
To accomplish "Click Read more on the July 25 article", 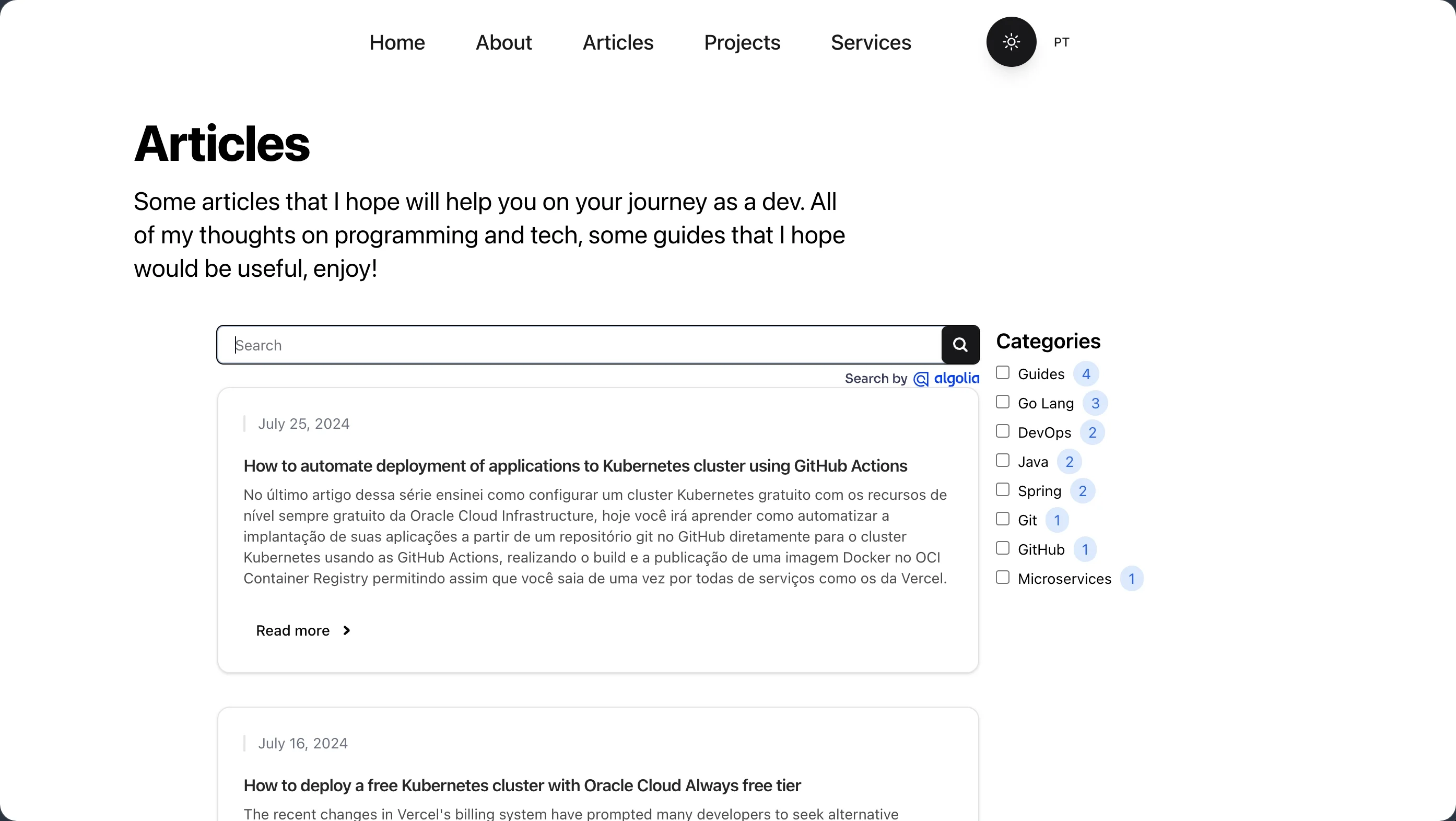I will 303,630.
